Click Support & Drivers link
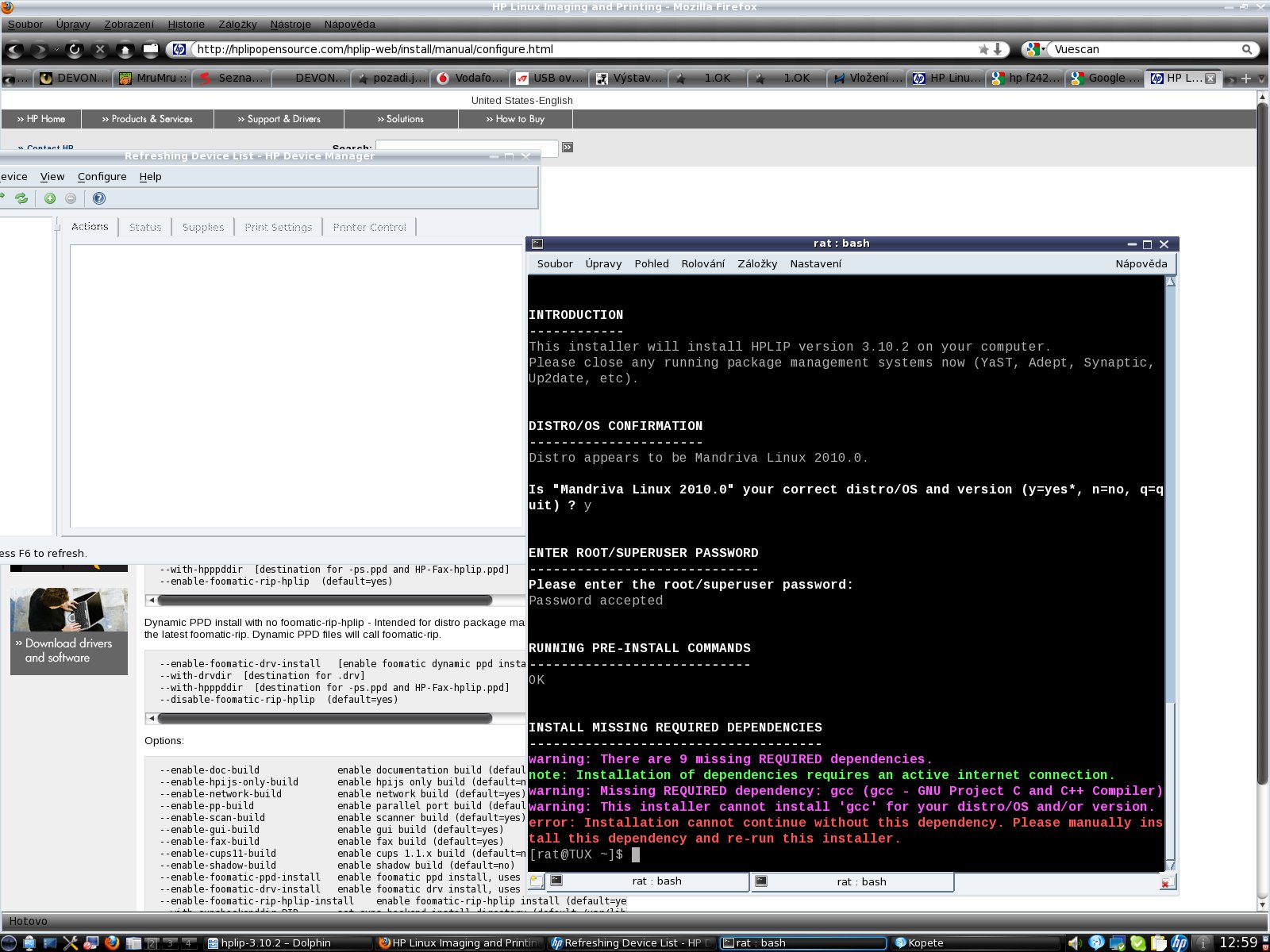The width and height of the screenshot is (1270, 952). pos(279,119)
